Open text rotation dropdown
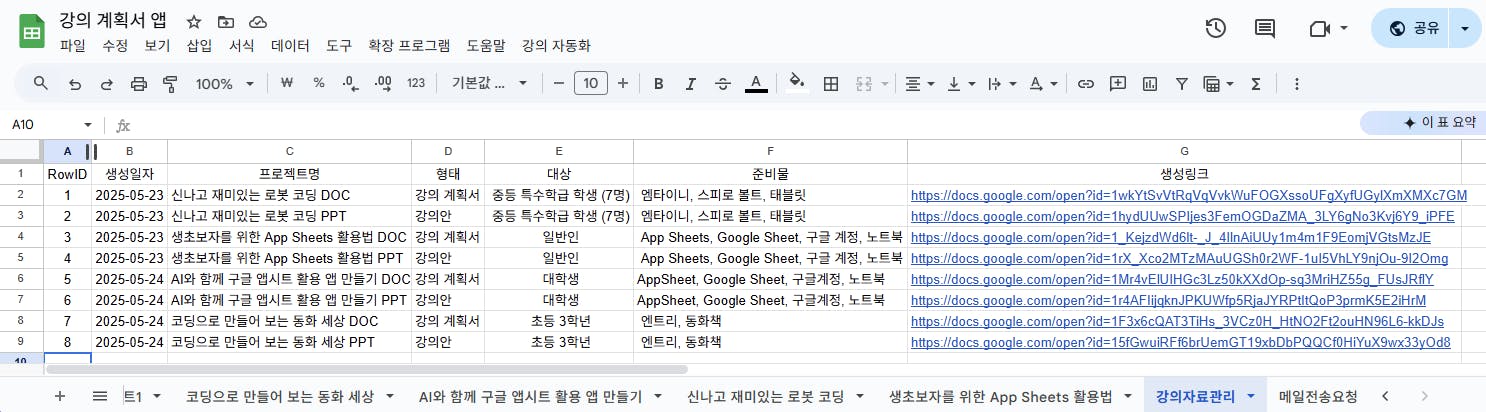This screenshot has height=412, width=1486. (x=1044, y=84)
